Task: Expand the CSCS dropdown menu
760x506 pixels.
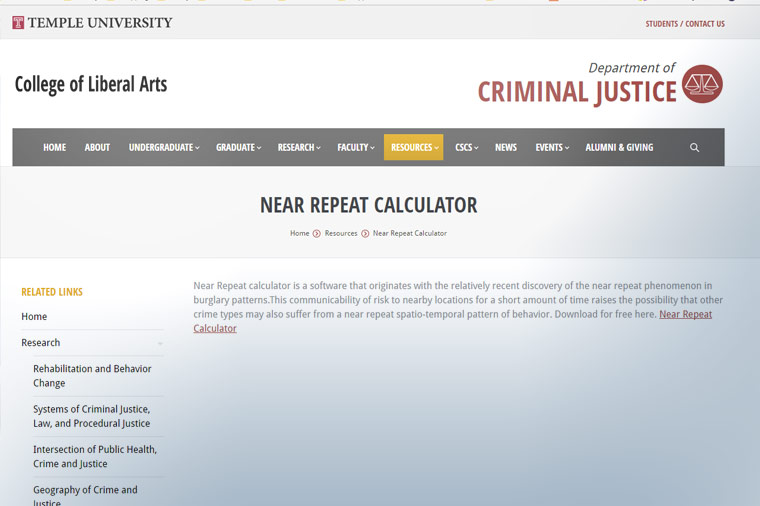Action: click(x=466, y=147)
